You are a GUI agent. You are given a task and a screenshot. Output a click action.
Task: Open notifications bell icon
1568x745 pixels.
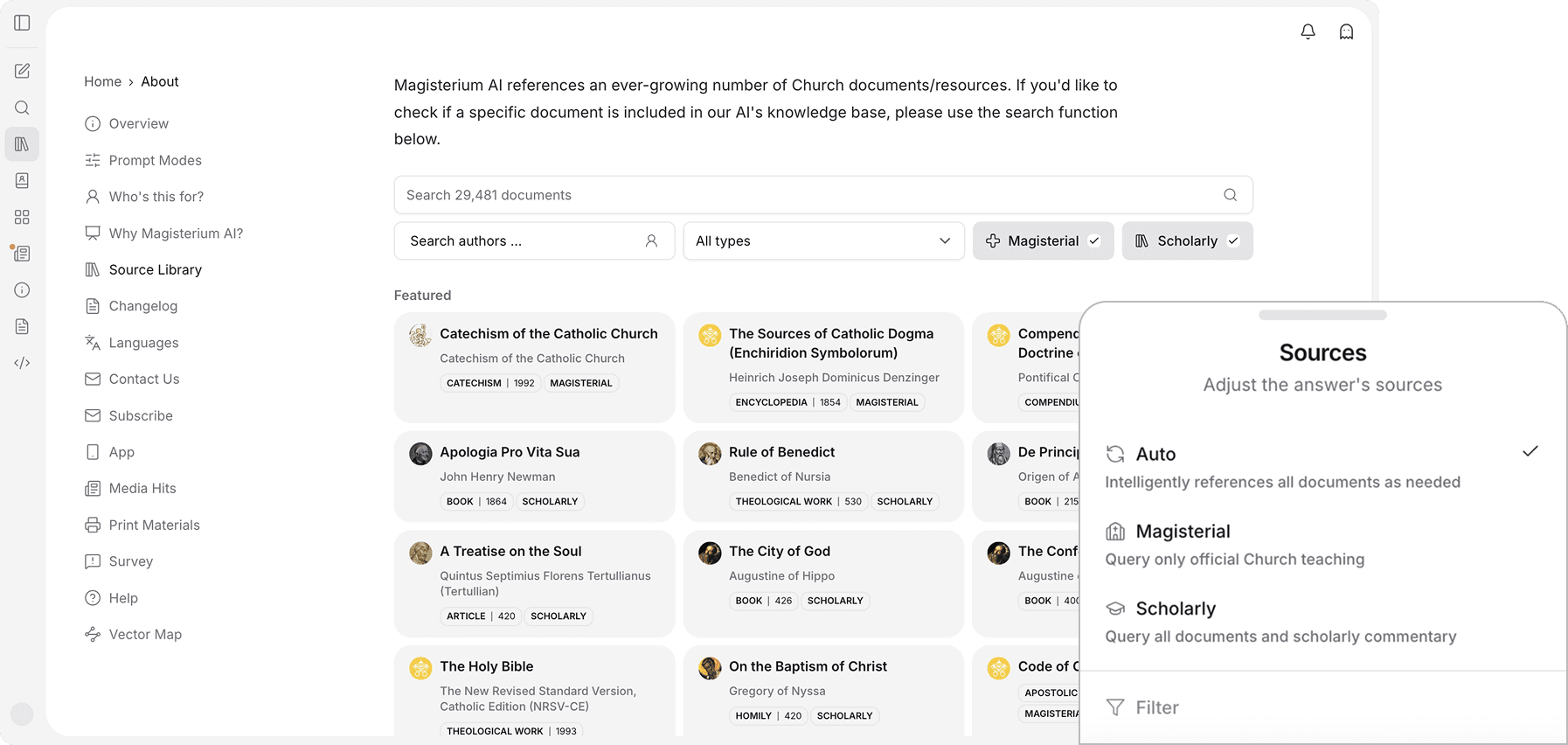point(1308,32)
